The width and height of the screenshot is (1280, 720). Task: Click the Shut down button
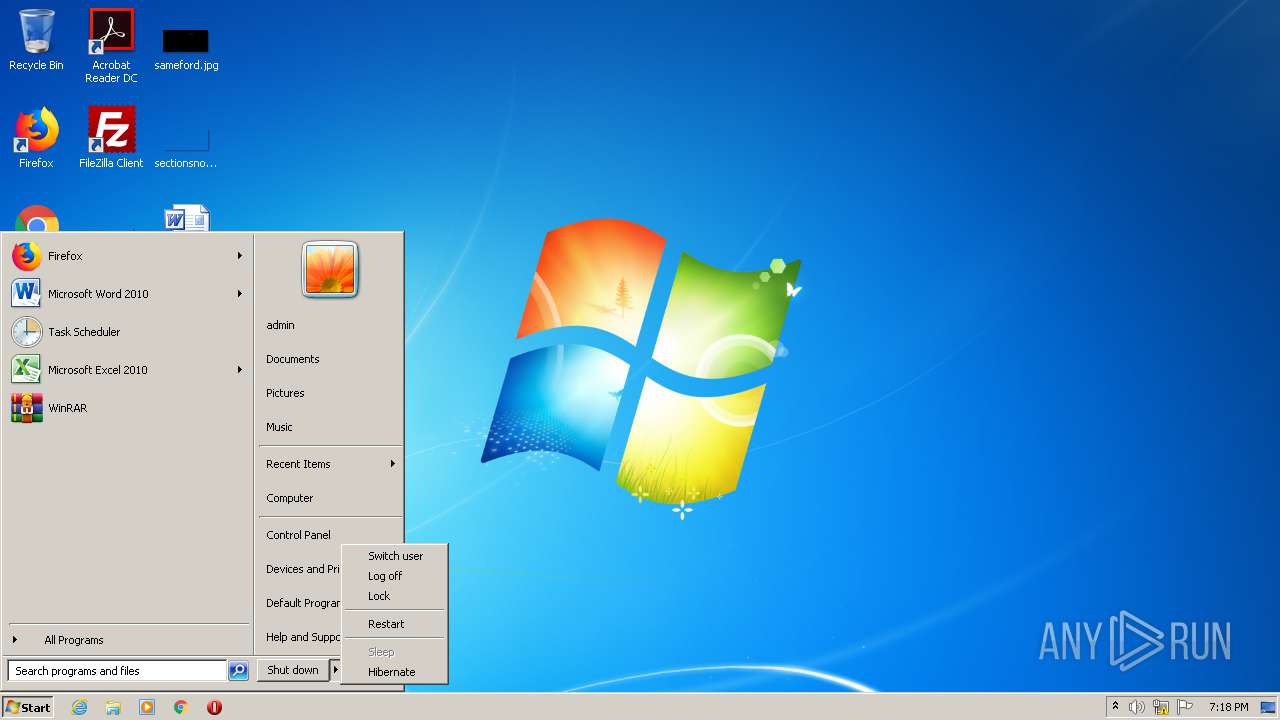(293, 670)
